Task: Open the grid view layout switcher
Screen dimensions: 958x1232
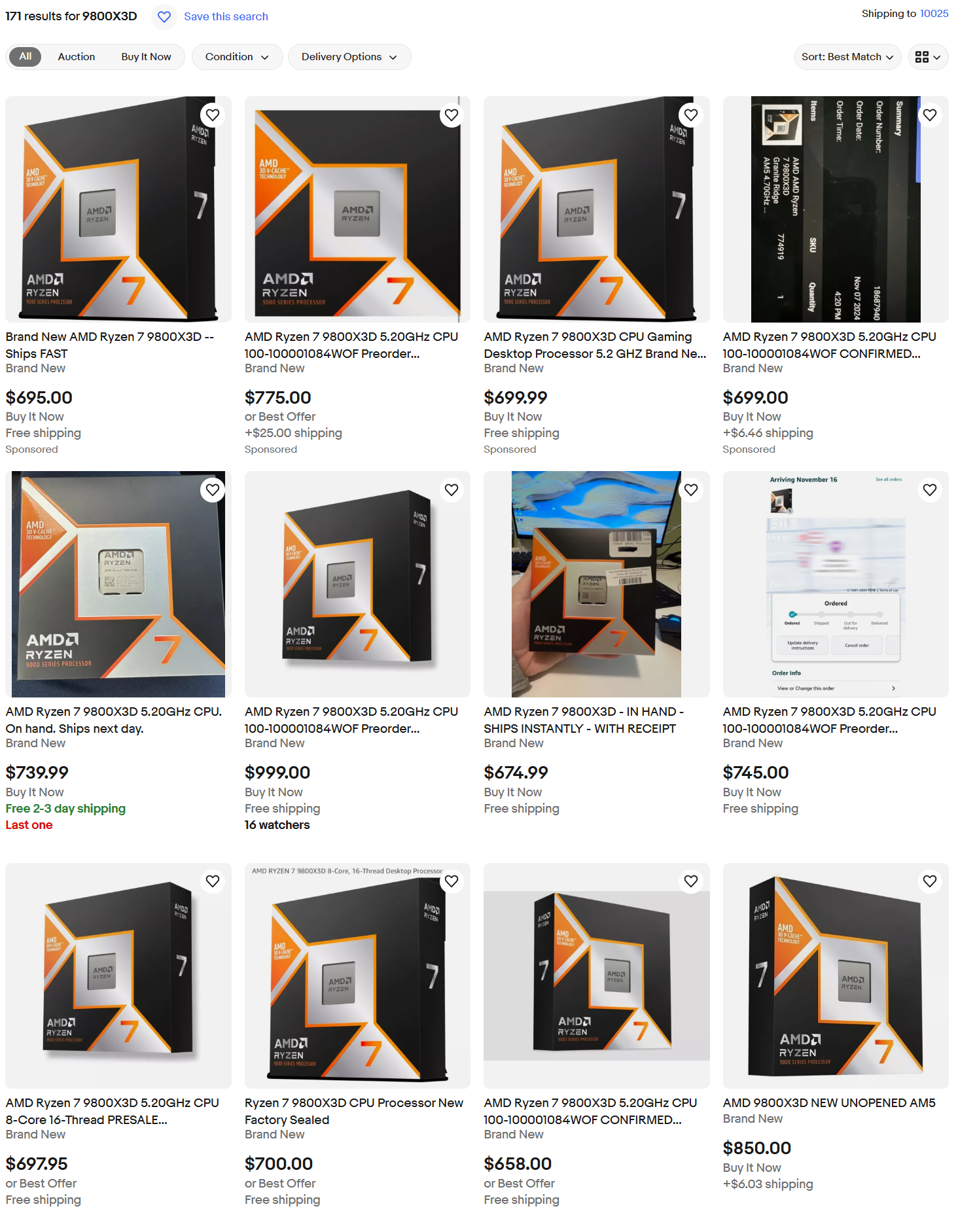Action: (928, 57)
